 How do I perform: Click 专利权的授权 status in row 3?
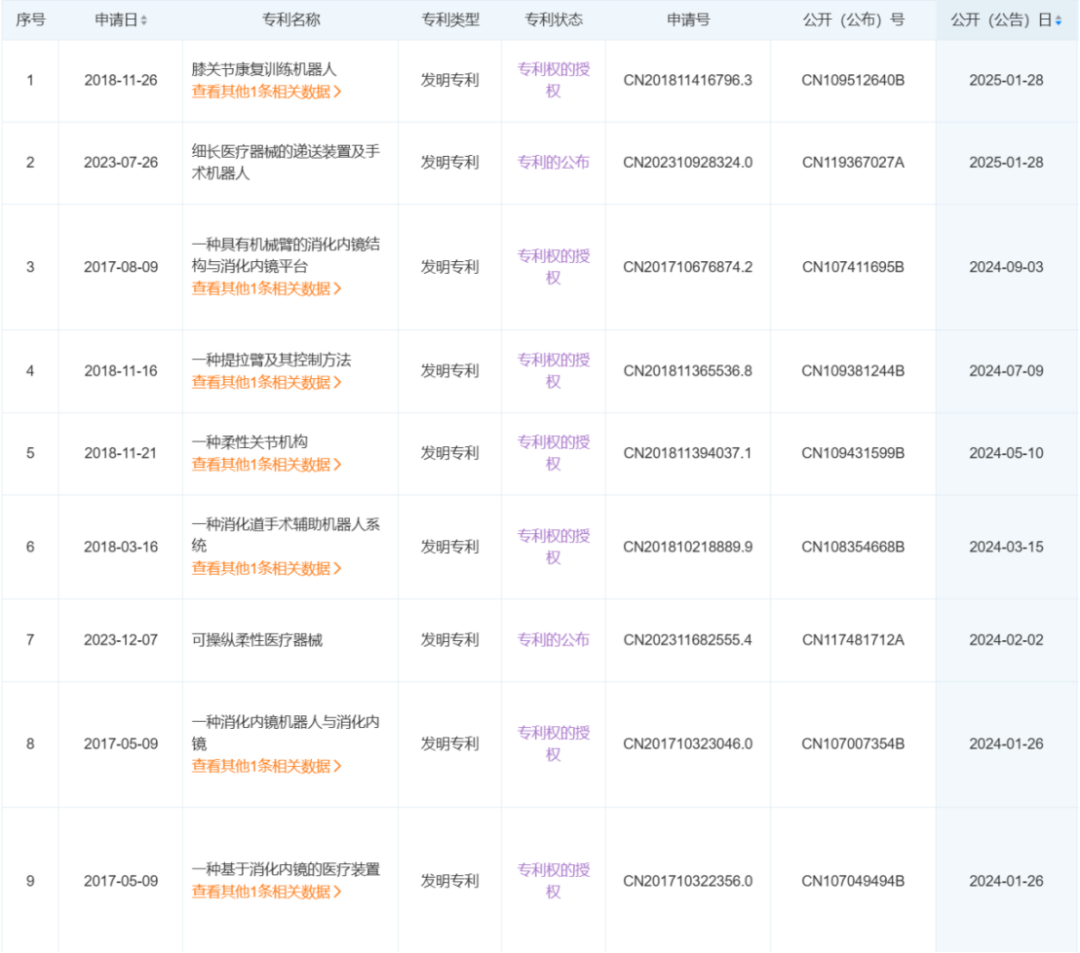point(554,267)
